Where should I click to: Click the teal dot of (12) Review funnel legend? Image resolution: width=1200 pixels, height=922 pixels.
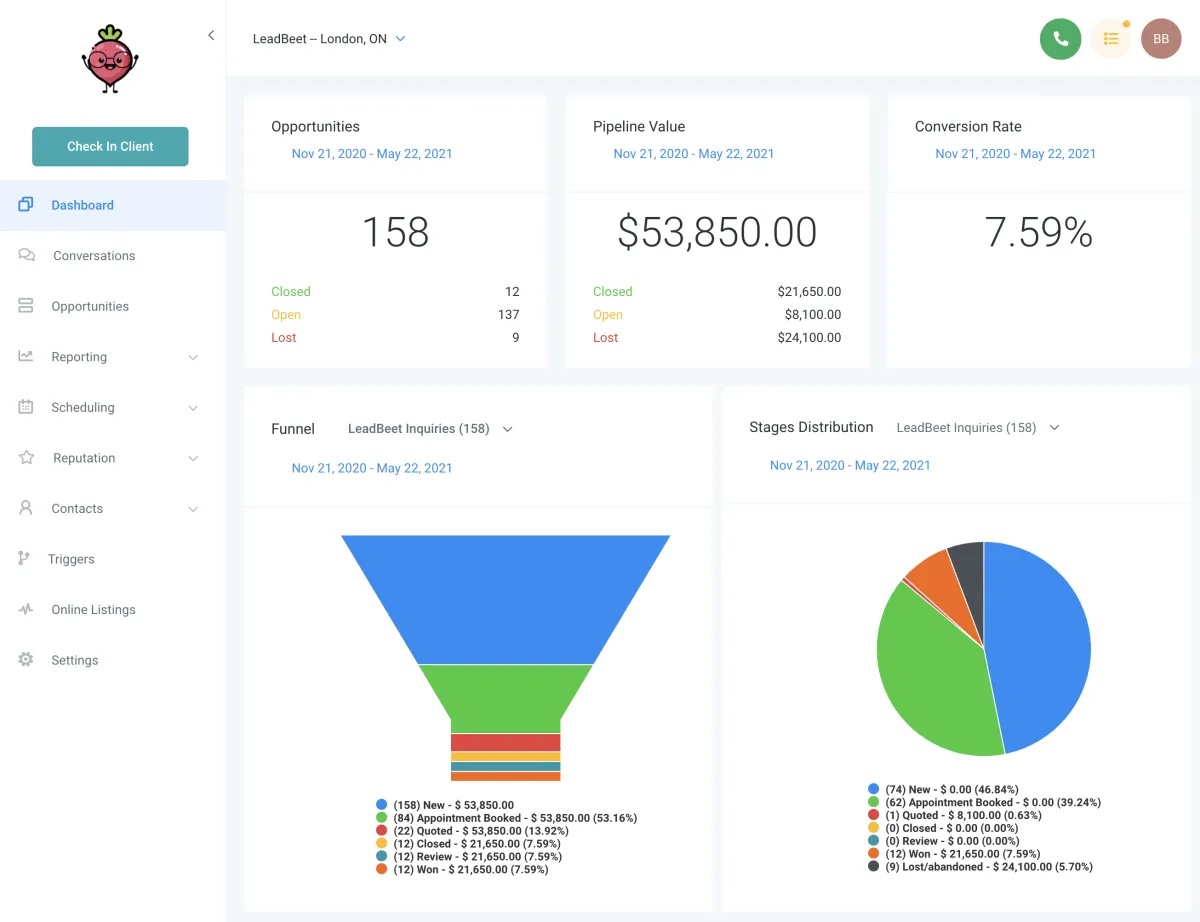tap(381, 857)
